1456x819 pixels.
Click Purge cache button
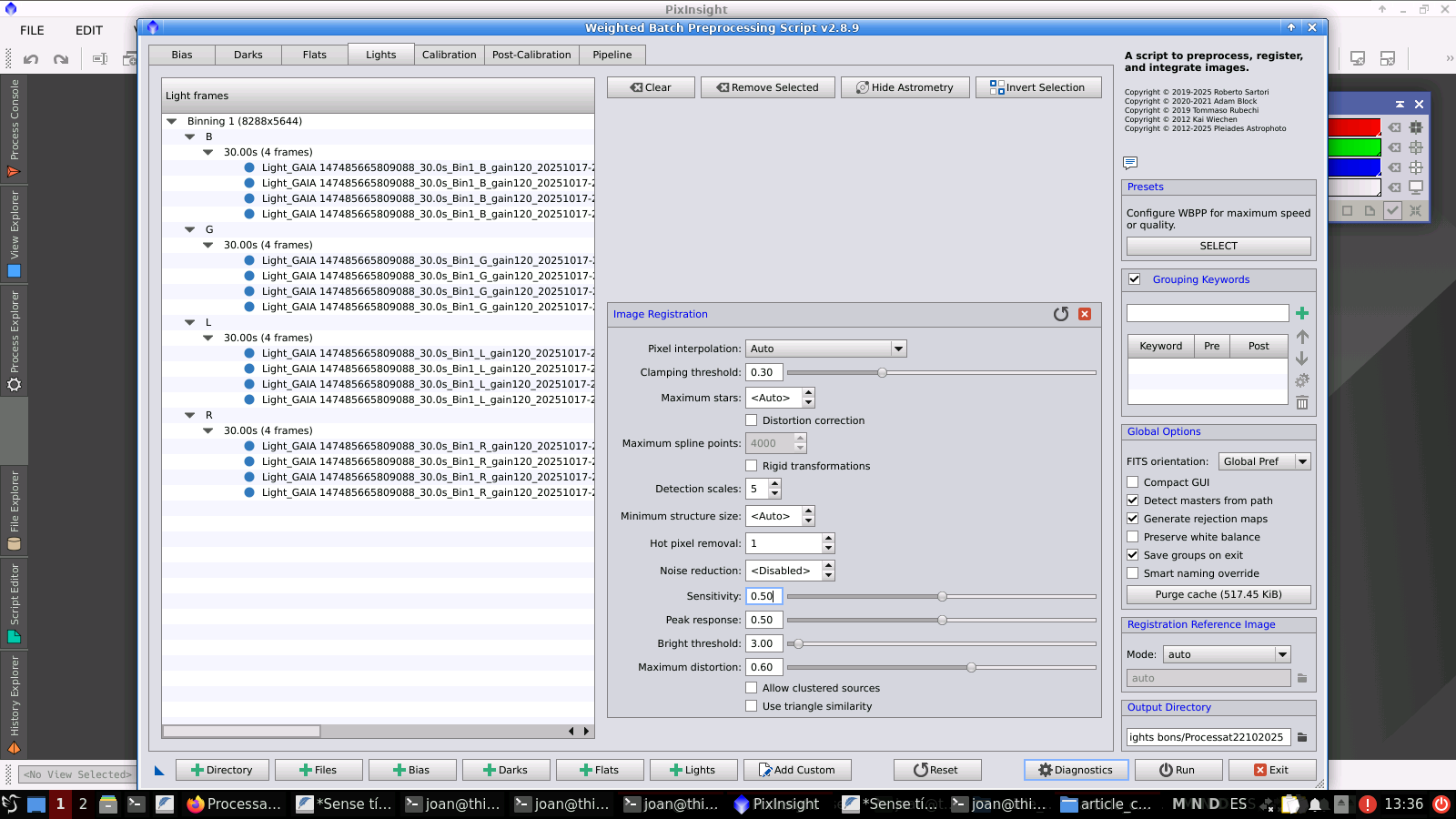pos(1218,594)
